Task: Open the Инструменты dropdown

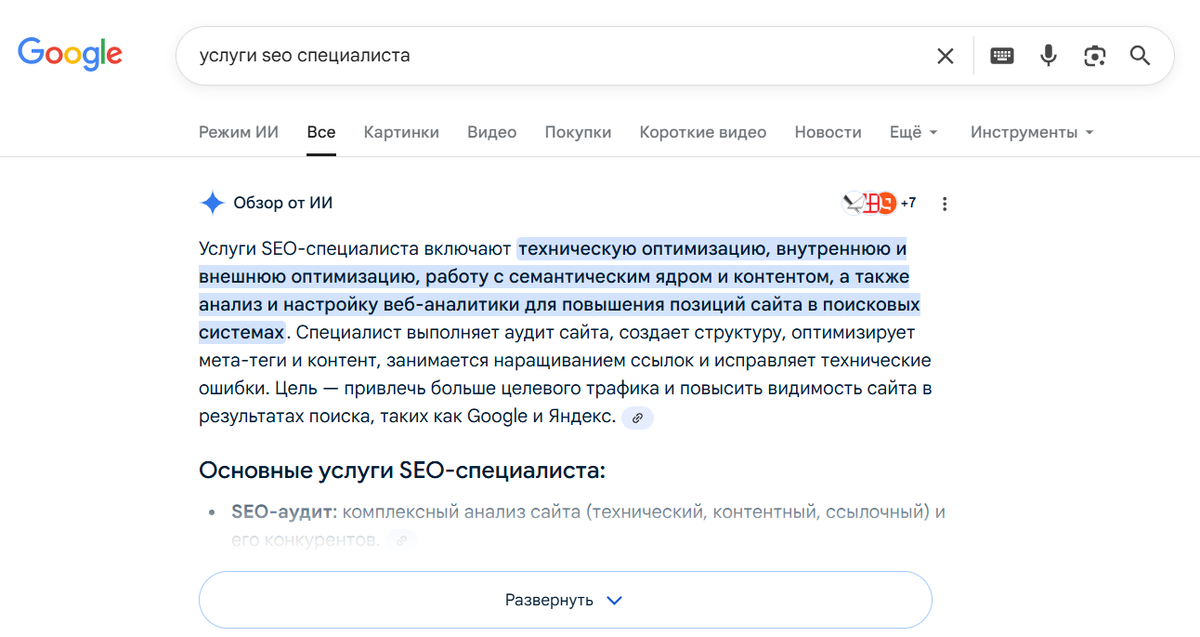Action: [1031, 132]
